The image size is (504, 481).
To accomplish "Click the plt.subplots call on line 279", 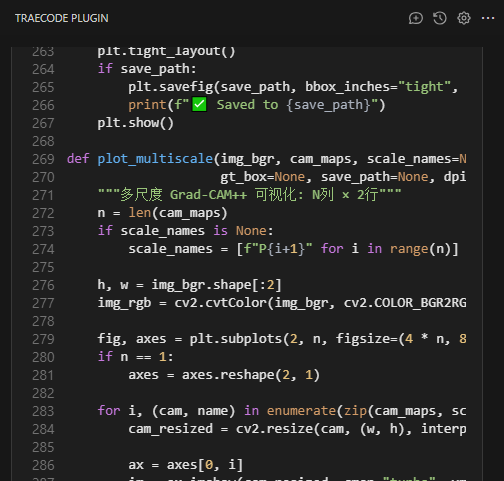I will [236, 339].
